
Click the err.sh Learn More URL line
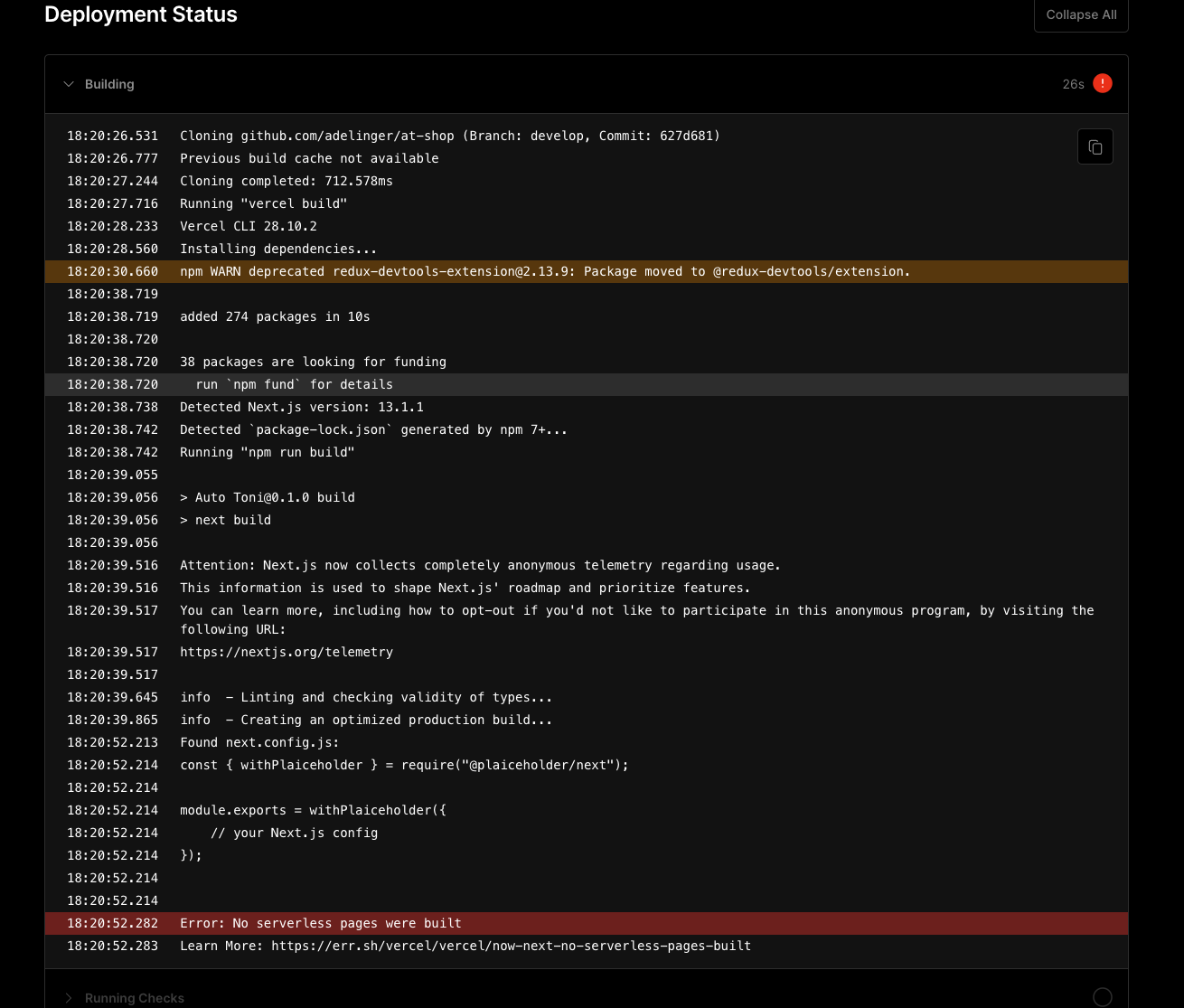tap(587, 946)
